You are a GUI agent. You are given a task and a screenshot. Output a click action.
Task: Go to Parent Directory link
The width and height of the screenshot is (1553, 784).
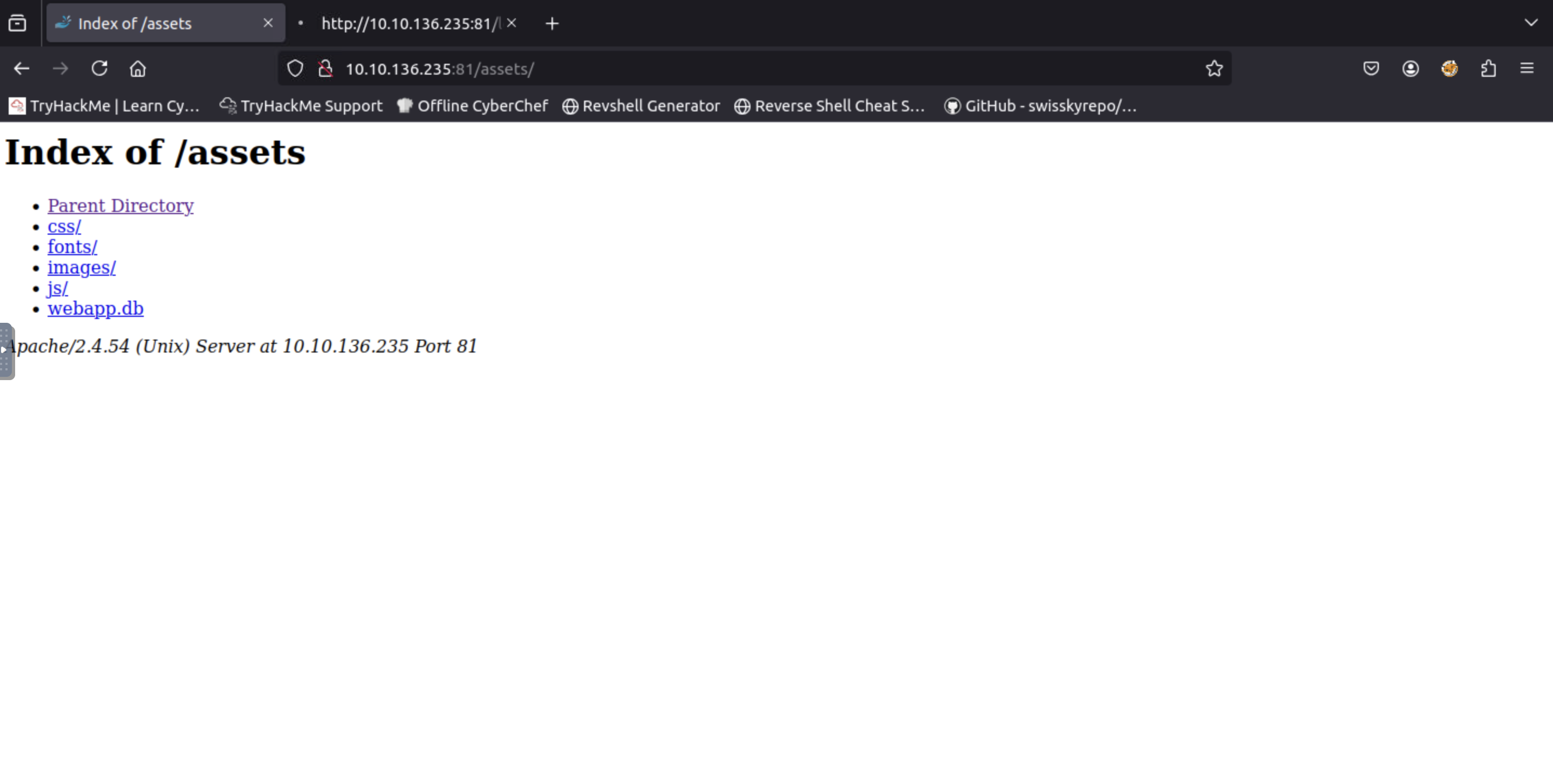point(121,205)
